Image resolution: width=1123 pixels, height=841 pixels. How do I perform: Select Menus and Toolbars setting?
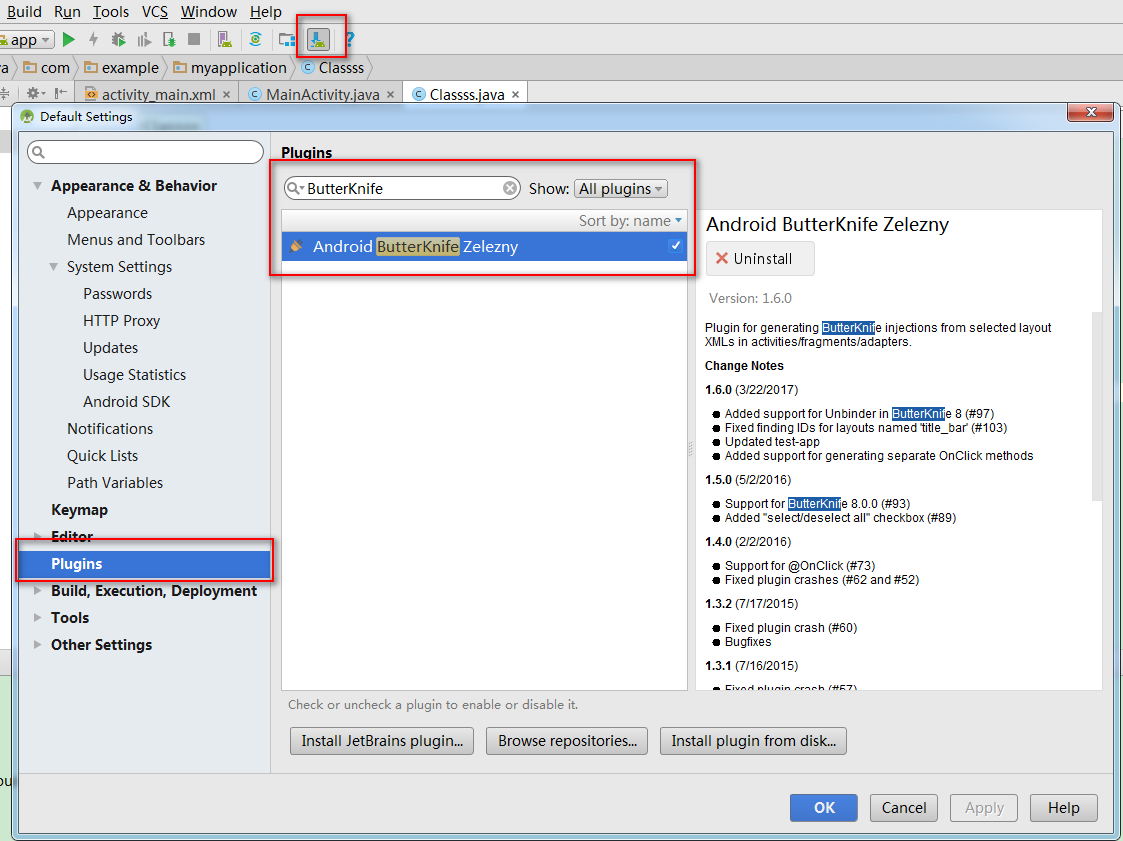pos(136,240)
